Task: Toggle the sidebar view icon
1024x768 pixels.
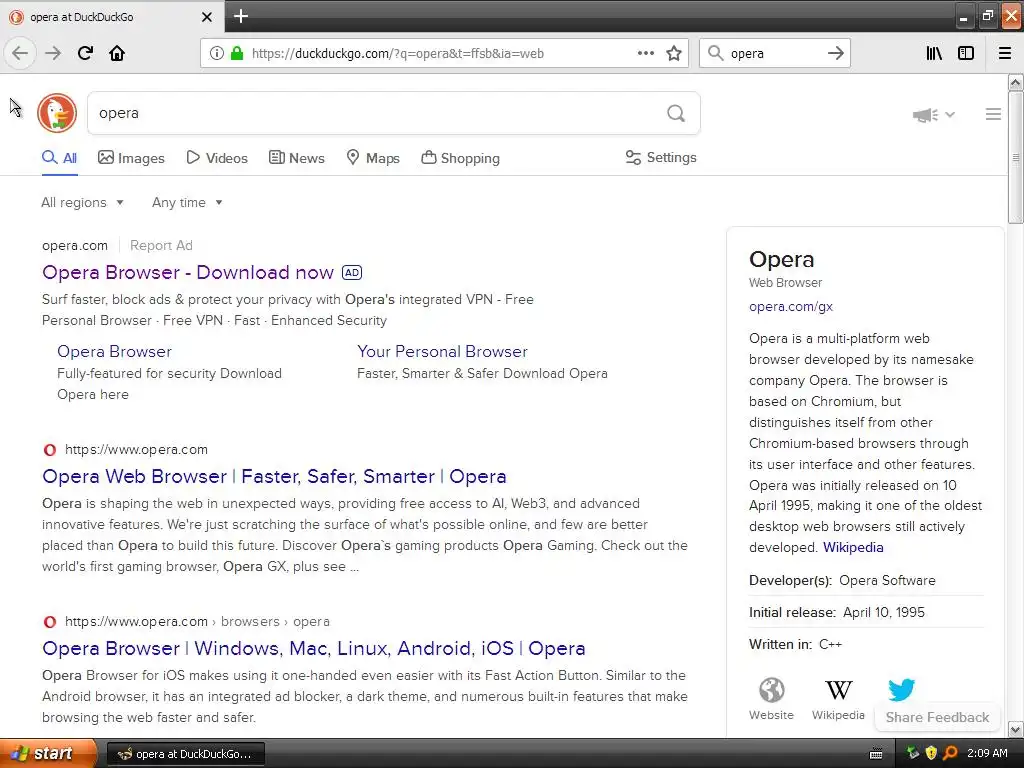Action: 966,53
